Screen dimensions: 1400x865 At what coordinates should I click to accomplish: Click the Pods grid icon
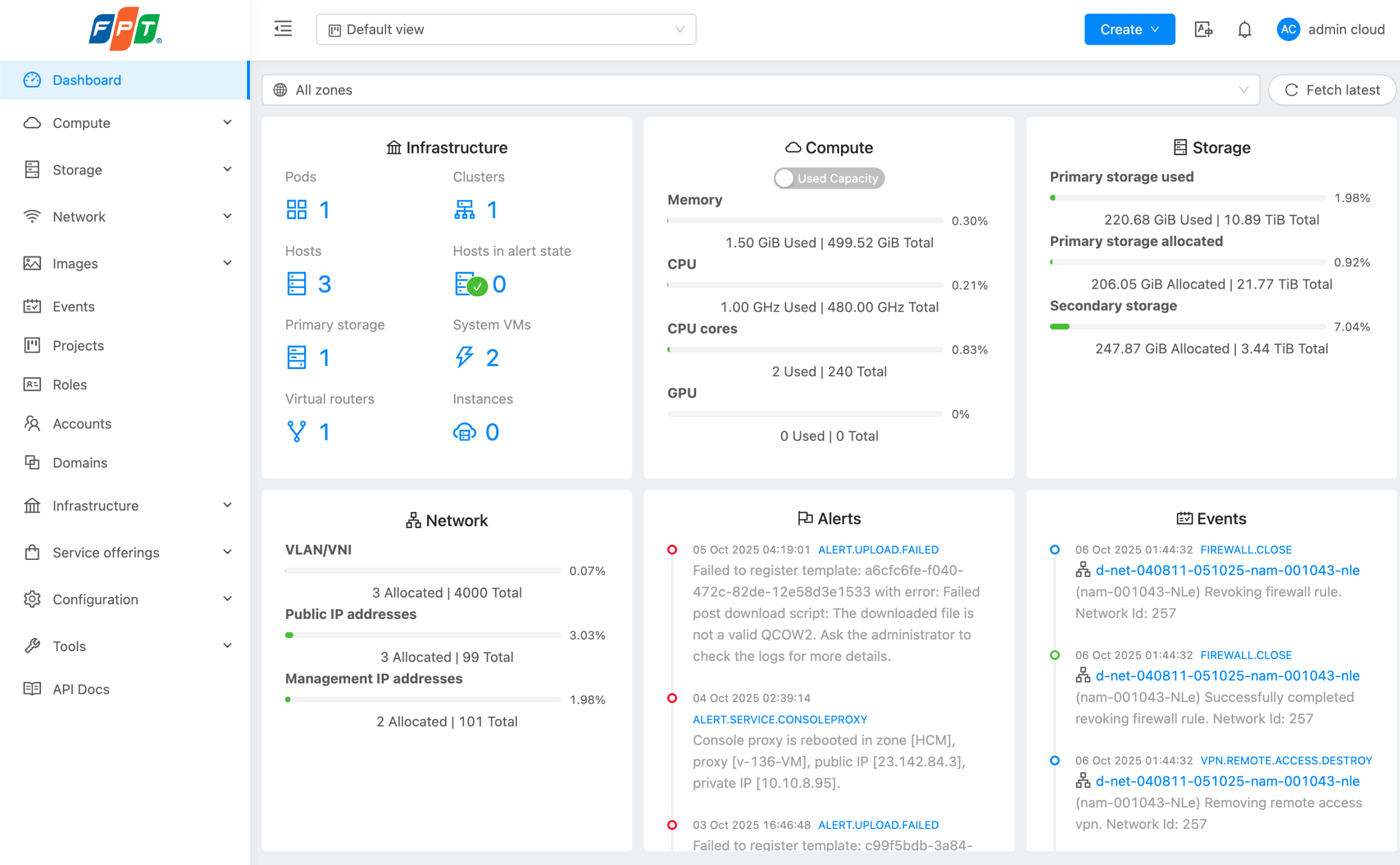(x=296, y=210)
